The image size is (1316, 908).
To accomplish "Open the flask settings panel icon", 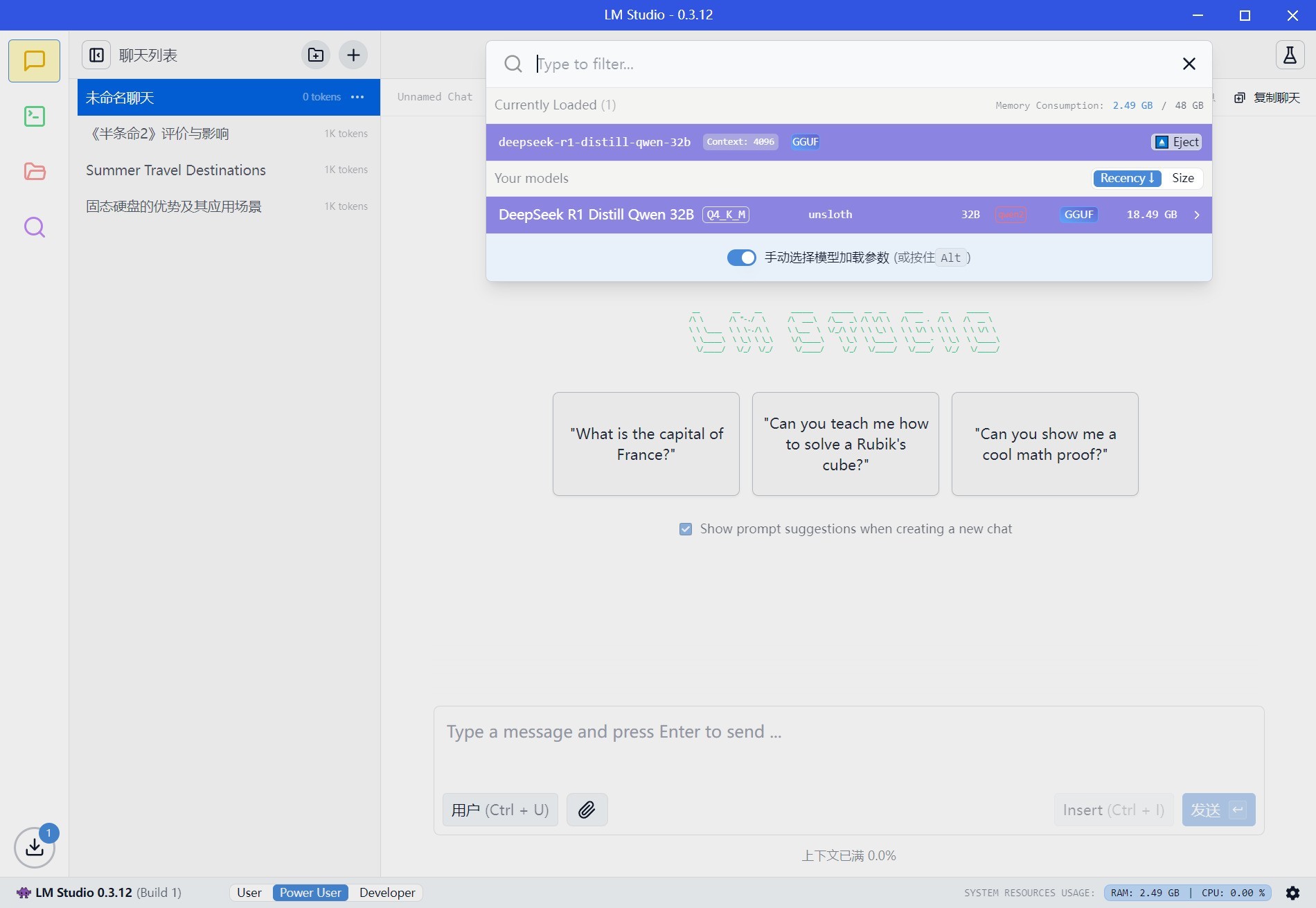I will coord(1290,55).
